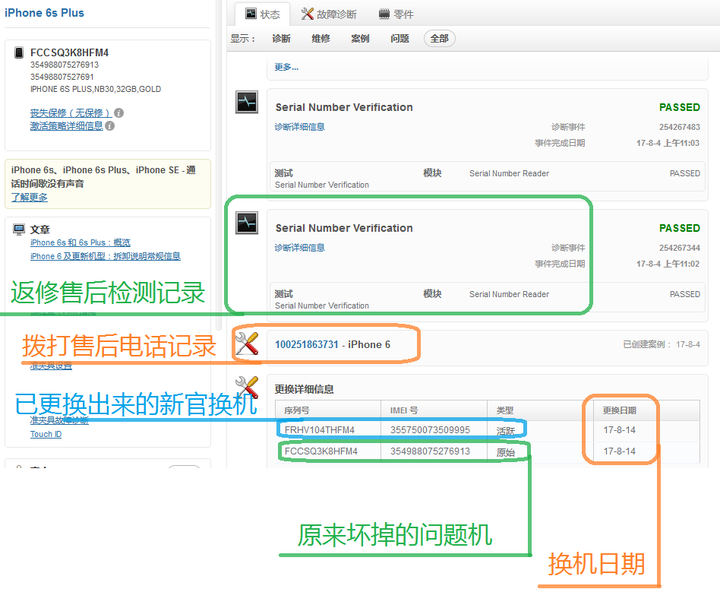The width and height of the screenshot is (720, 608).
Task: Select the 全部 filter pill
Action: click(x=439, y=39)
